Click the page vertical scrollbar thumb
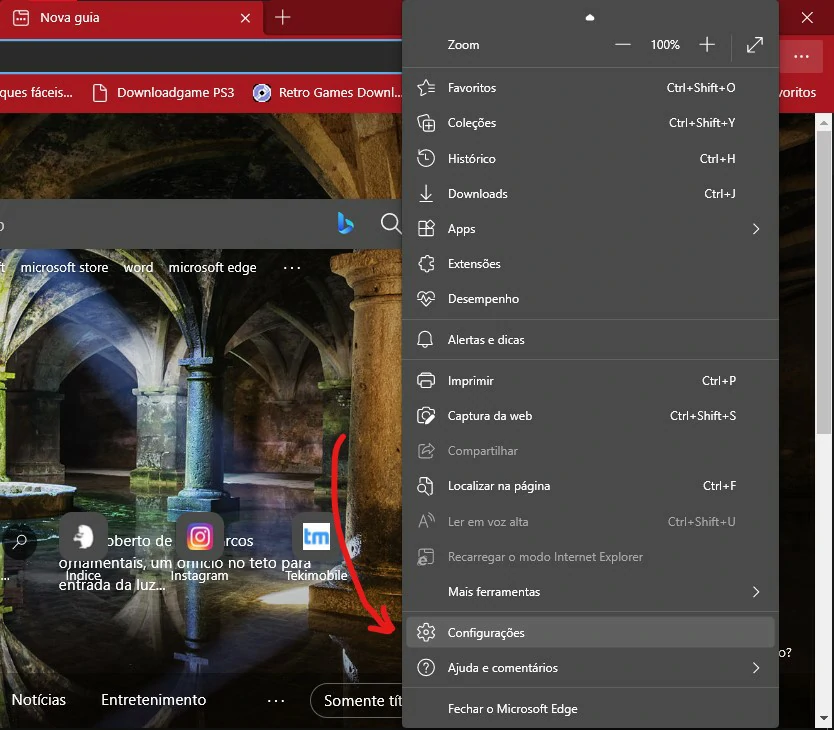The image size is (834, 730). pos(823,282)
